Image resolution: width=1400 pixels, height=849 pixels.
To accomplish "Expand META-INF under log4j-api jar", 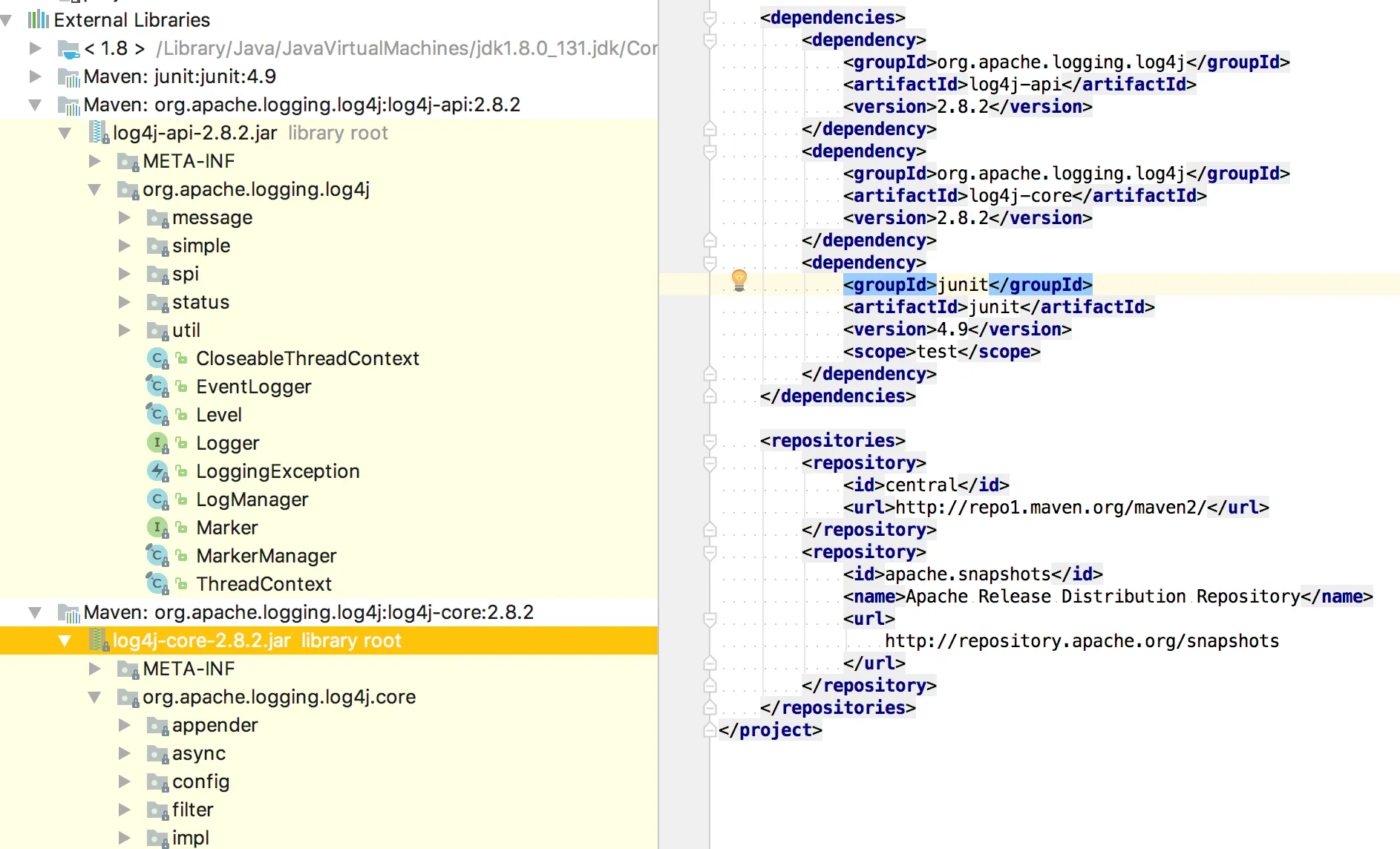I will point(94,161).
